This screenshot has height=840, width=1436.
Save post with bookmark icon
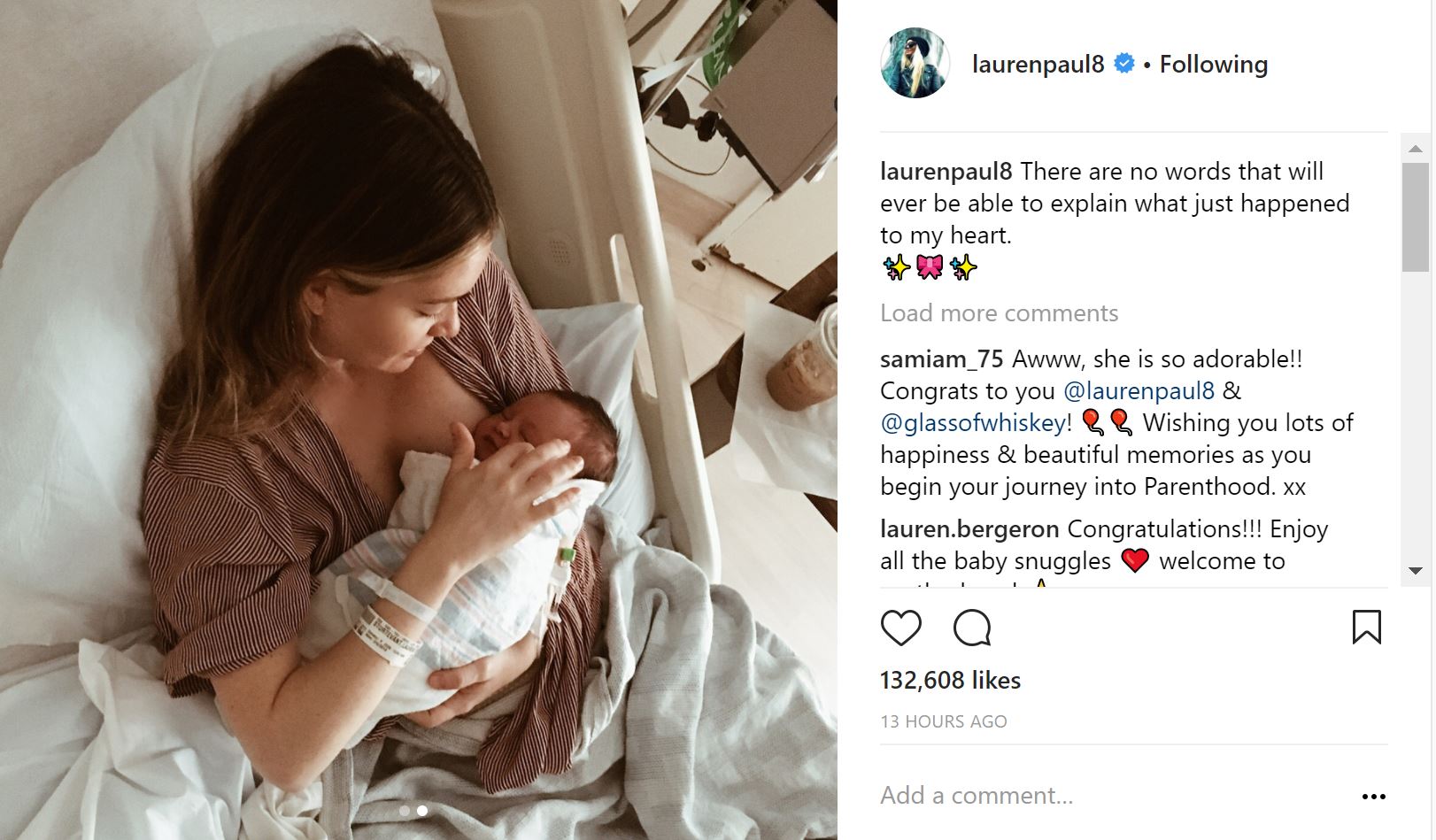point(1366,628)
